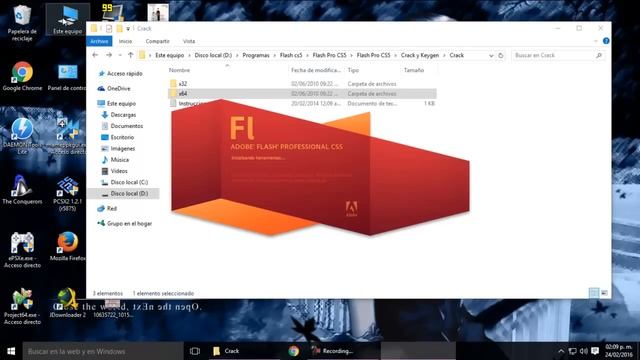
Task: Open the volume icon in system tray
Action: coord(584,351)
